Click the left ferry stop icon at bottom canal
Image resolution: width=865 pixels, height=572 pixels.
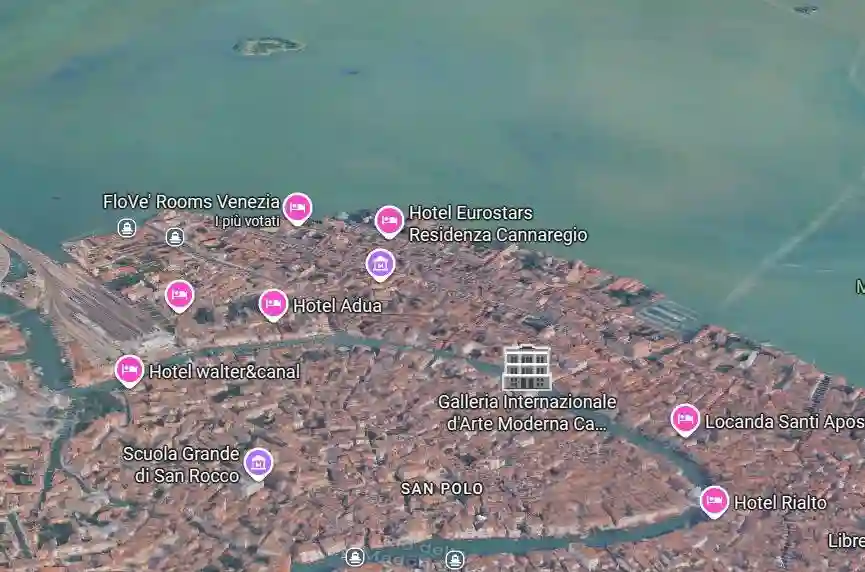click(355, 557)
